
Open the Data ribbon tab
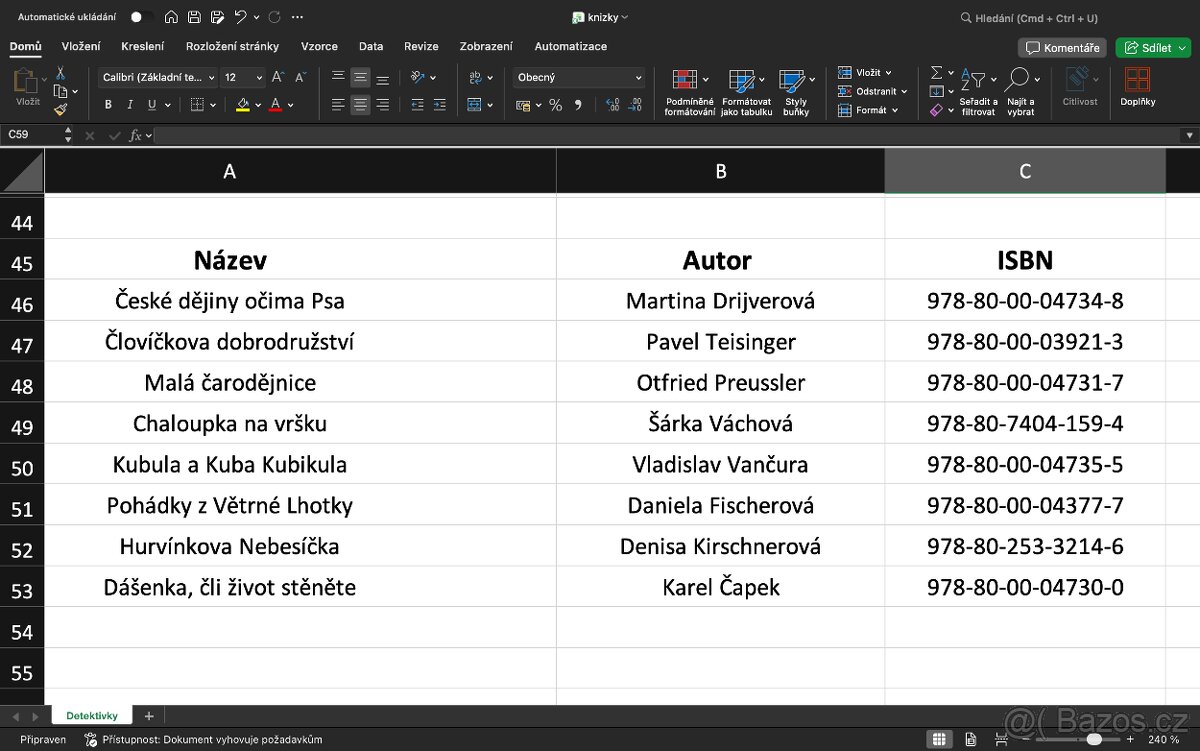[371, 46]
